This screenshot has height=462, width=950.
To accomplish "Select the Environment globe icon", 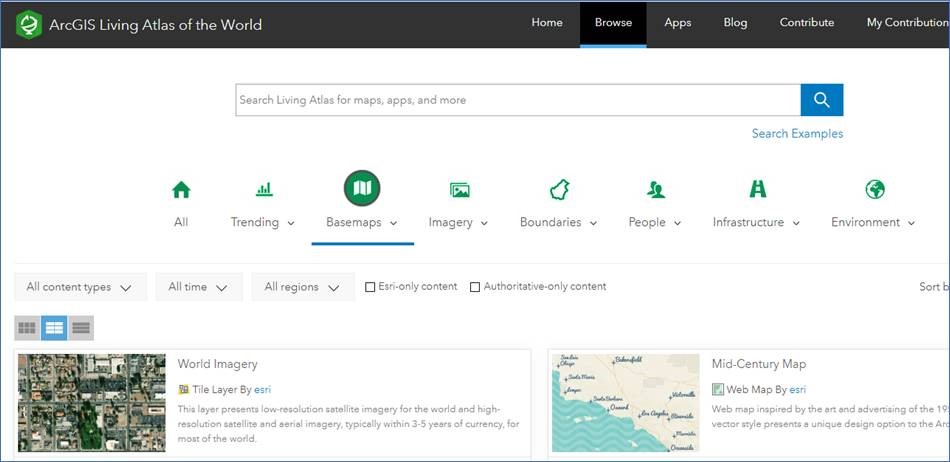I will tap(875, 190).
